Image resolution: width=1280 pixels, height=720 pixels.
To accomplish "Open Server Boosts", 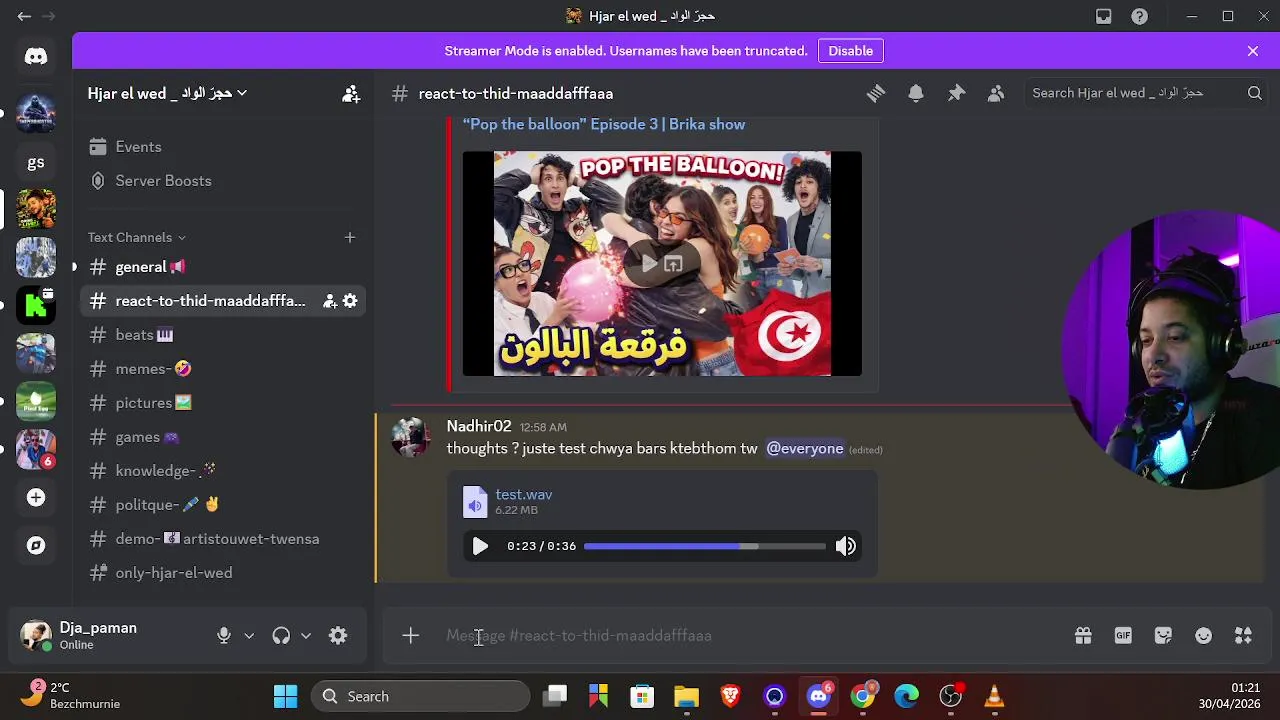I will [223, 181].
